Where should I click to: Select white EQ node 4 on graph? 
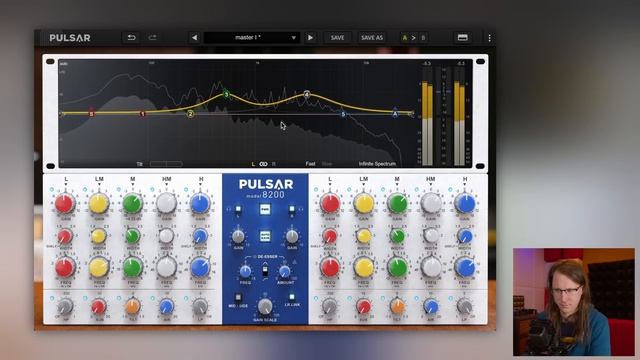coord(307,94)
